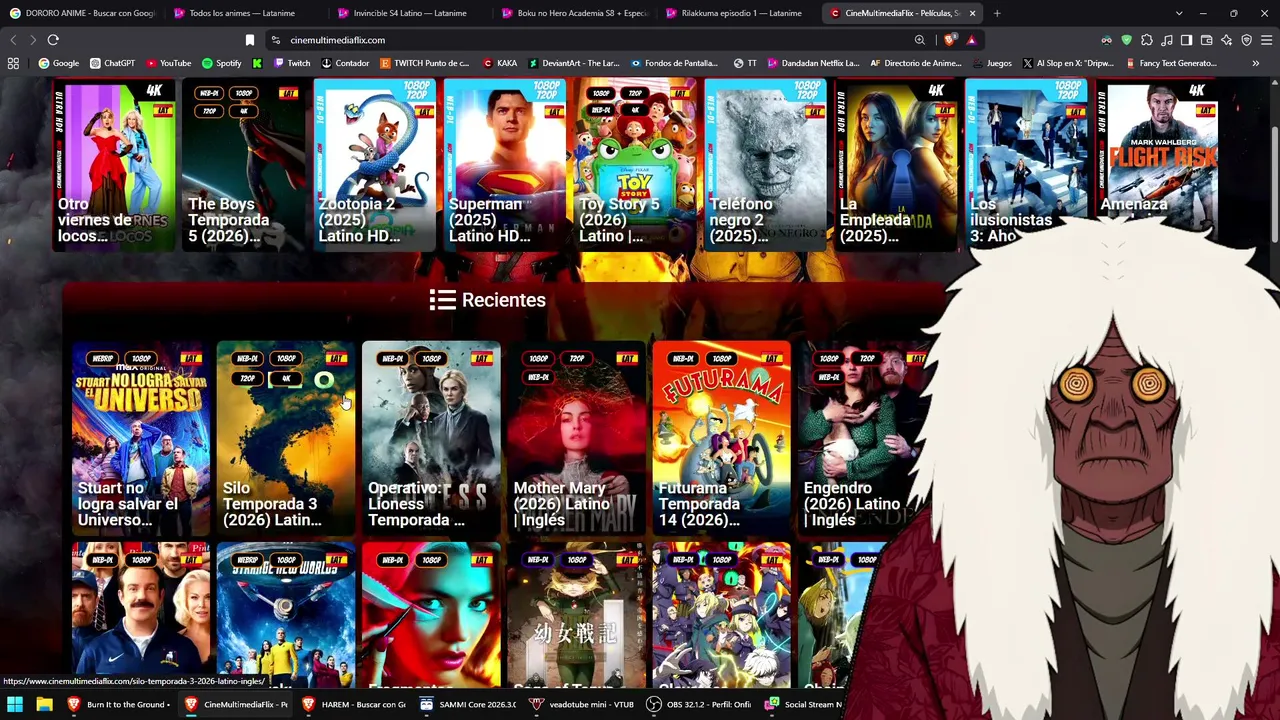This screenshot has width=1280, height=720.
Task: Toggle the browser sidebar panel icon
Action: 1186,40
